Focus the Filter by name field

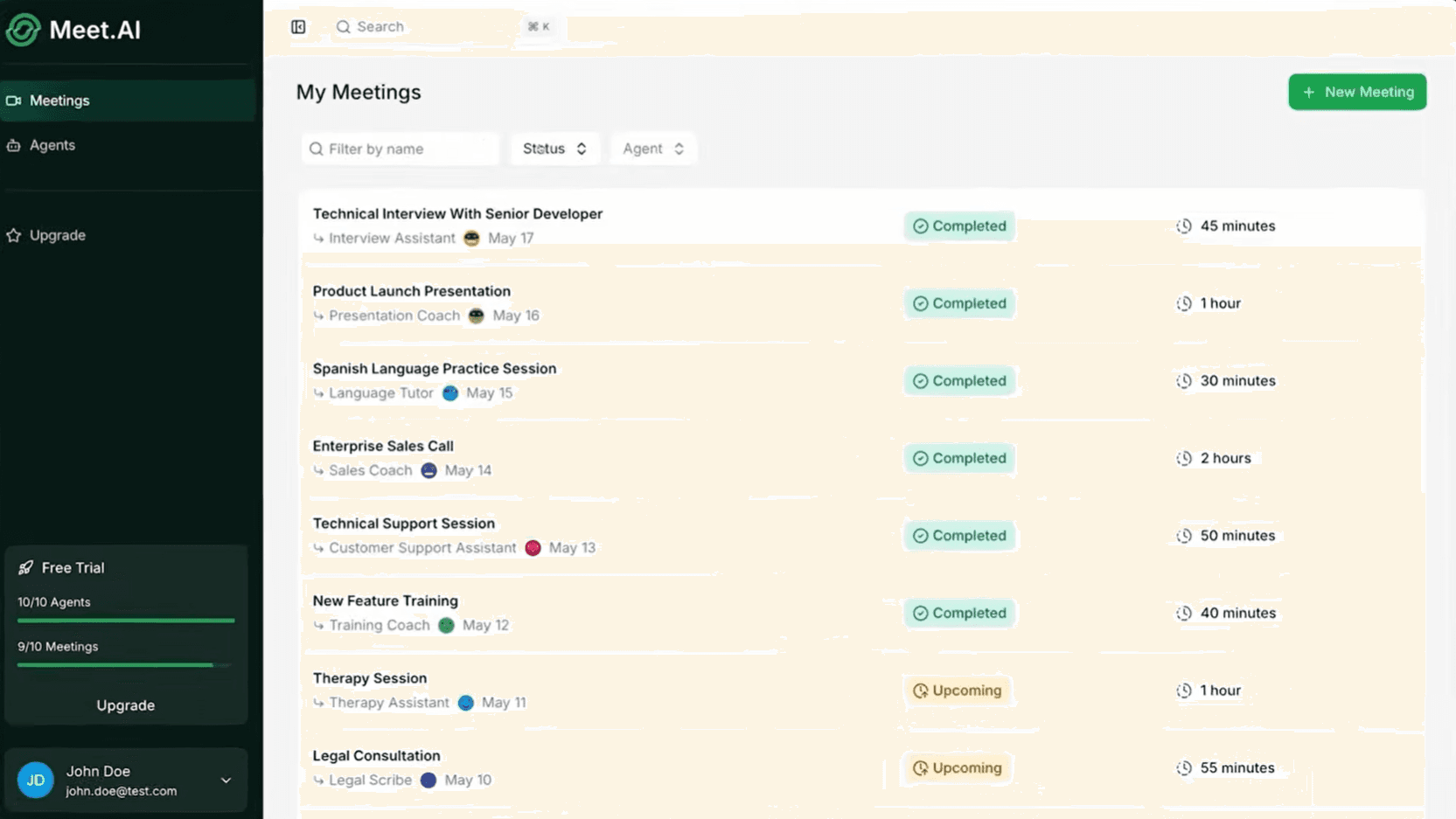click(x=400, y=149)
